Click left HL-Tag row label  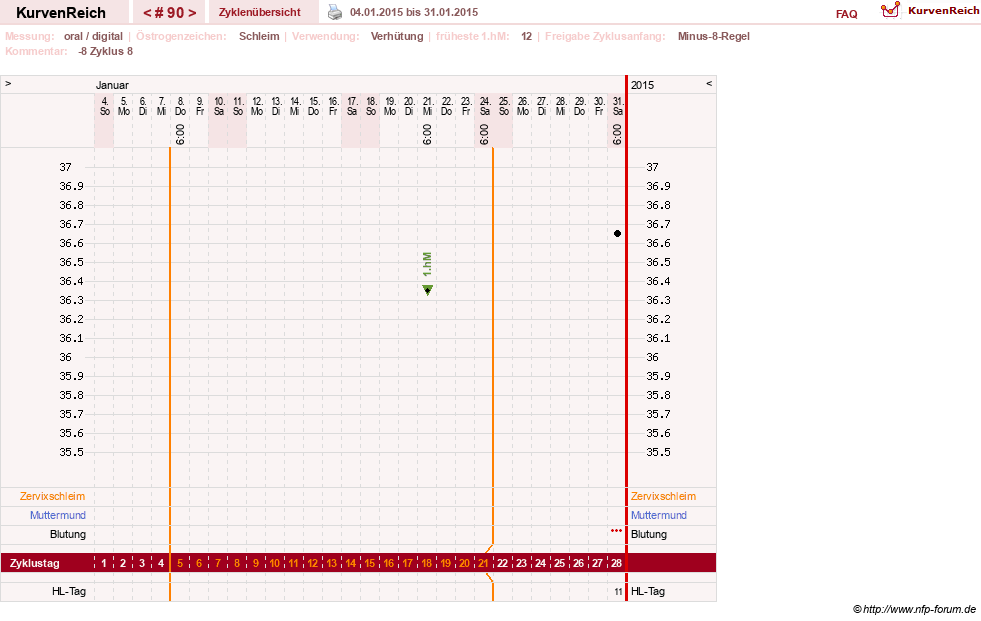point(69,592)
